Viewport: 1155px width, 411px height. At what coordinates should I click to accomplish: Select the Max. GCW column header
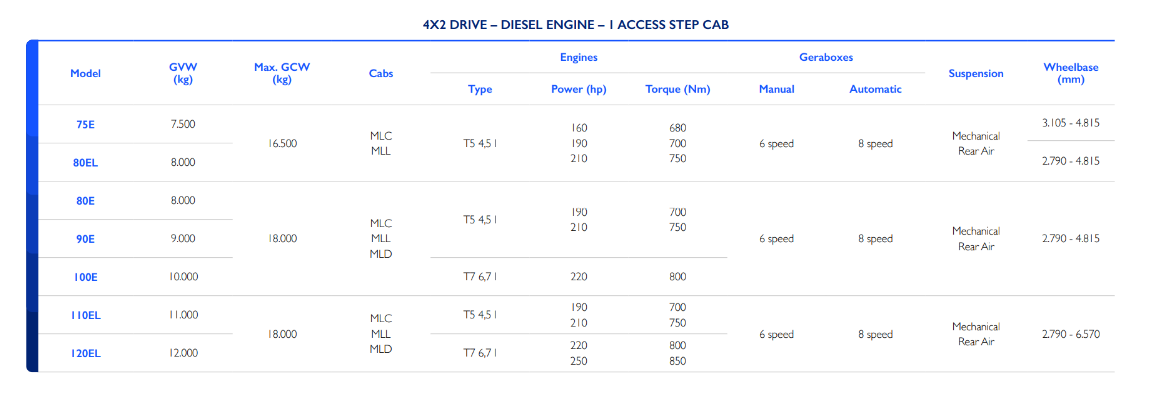tap(281, 73)
